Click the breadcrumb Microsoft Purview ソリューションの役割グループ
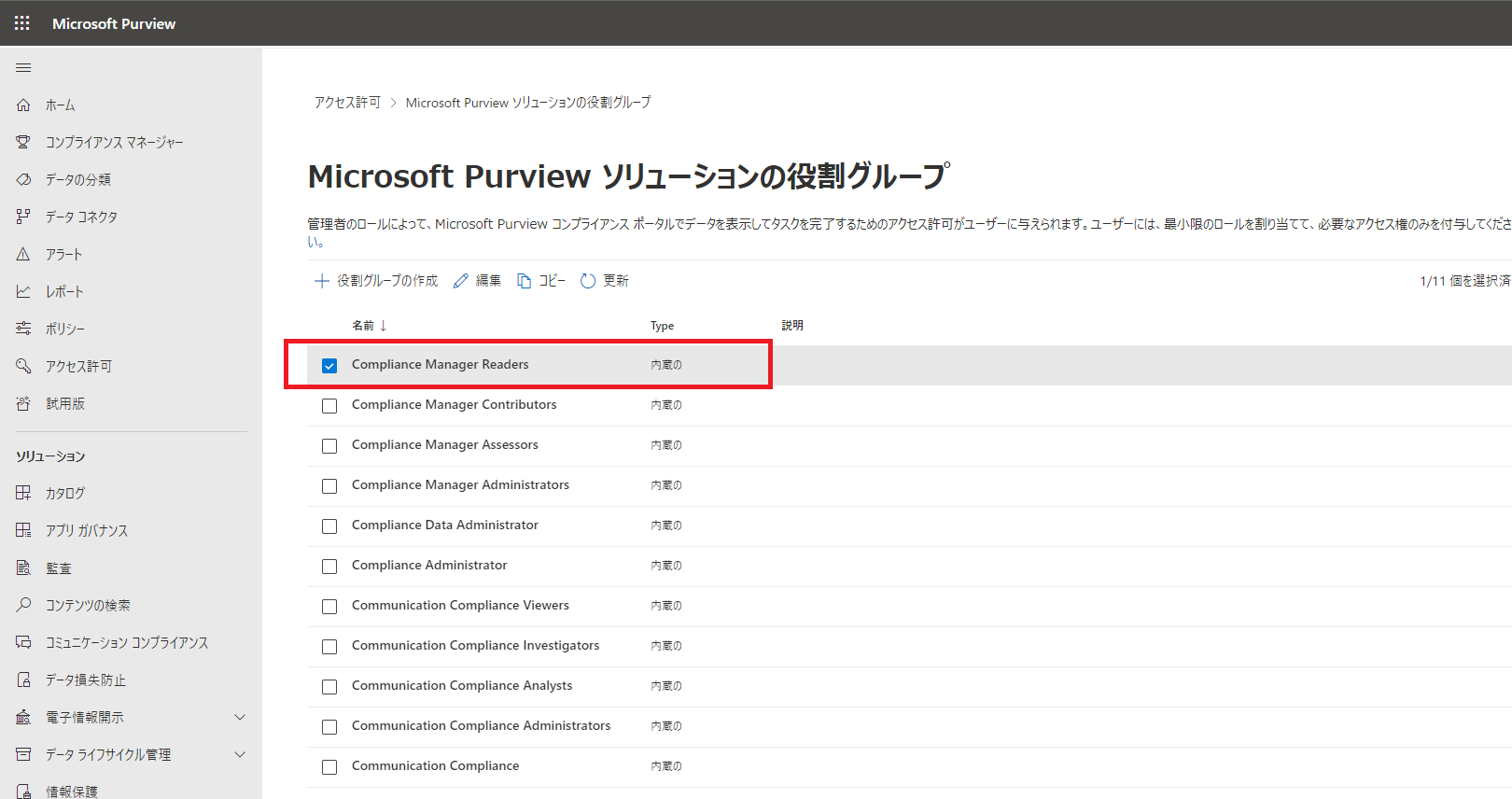This screenshot has height=799, width=1512. 528,103
